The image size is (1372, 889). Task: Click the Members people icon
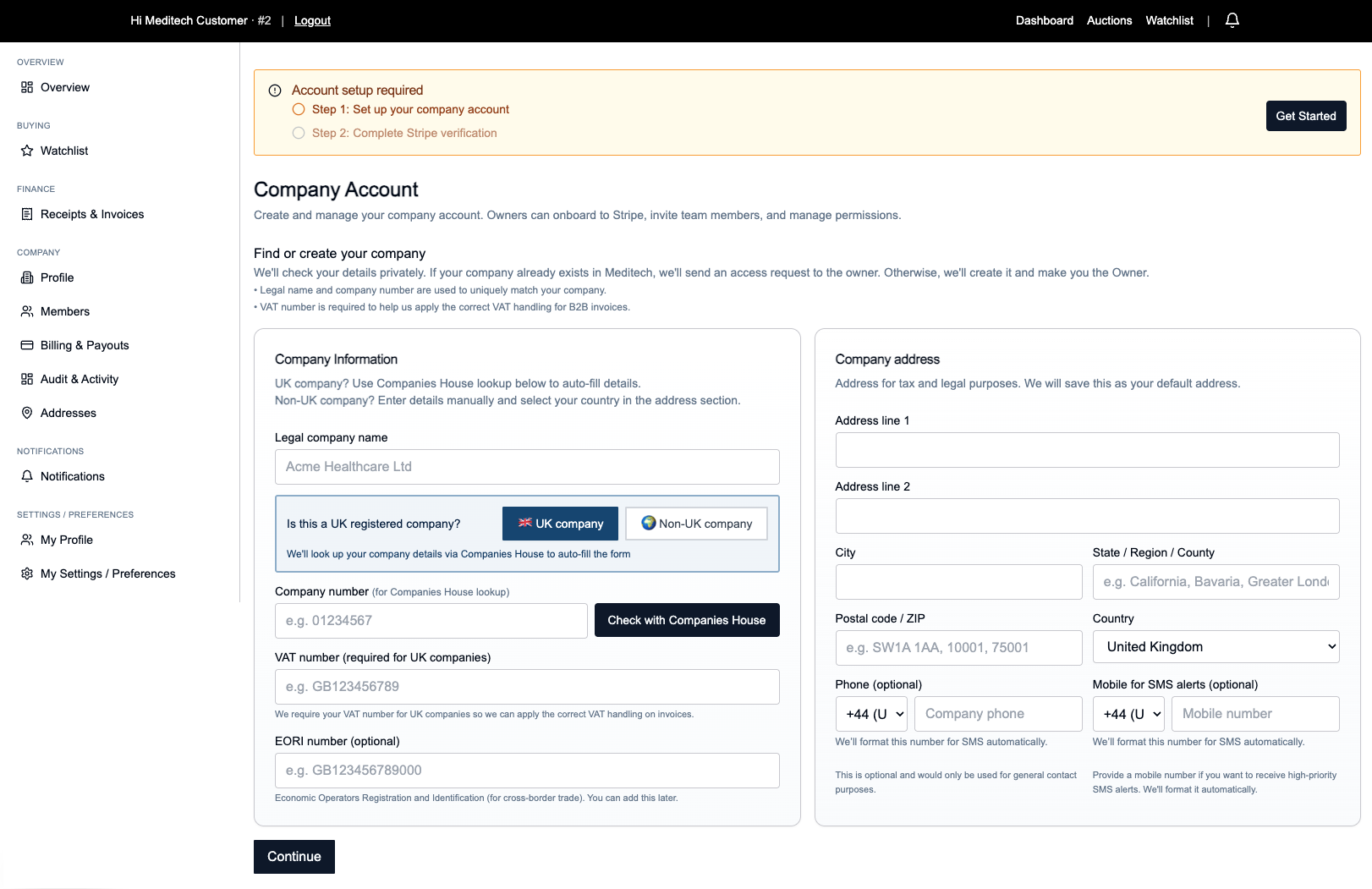(x=27, y=311)
